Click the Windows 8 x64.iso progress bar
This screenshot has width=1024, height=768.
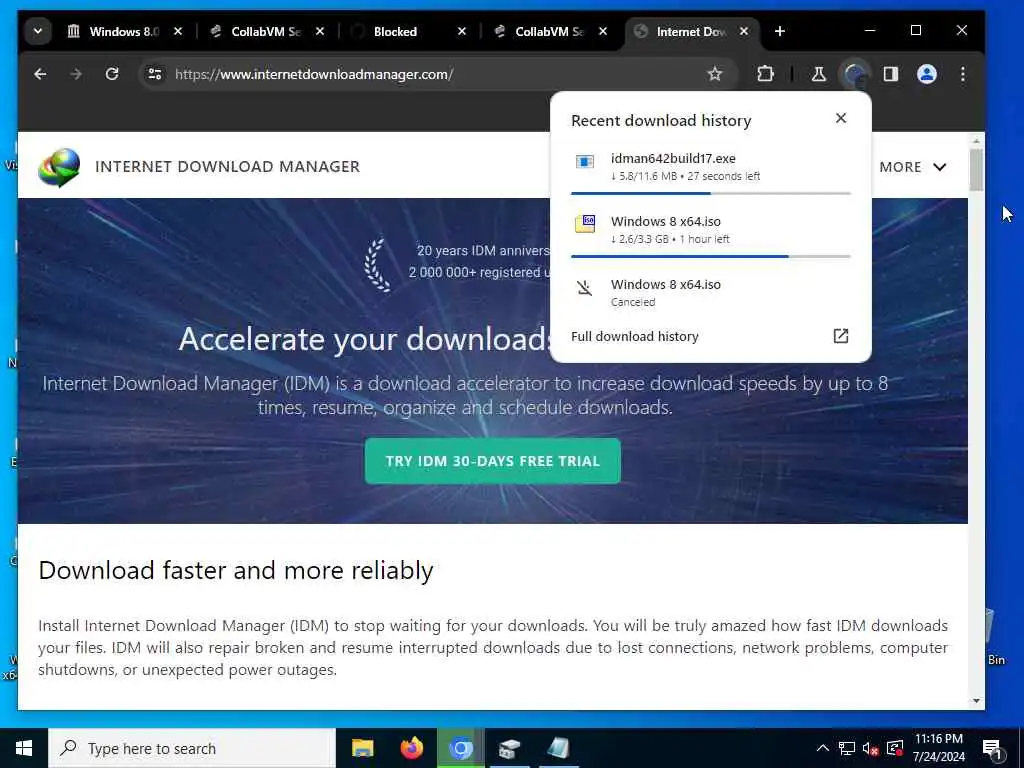(711, 257)
